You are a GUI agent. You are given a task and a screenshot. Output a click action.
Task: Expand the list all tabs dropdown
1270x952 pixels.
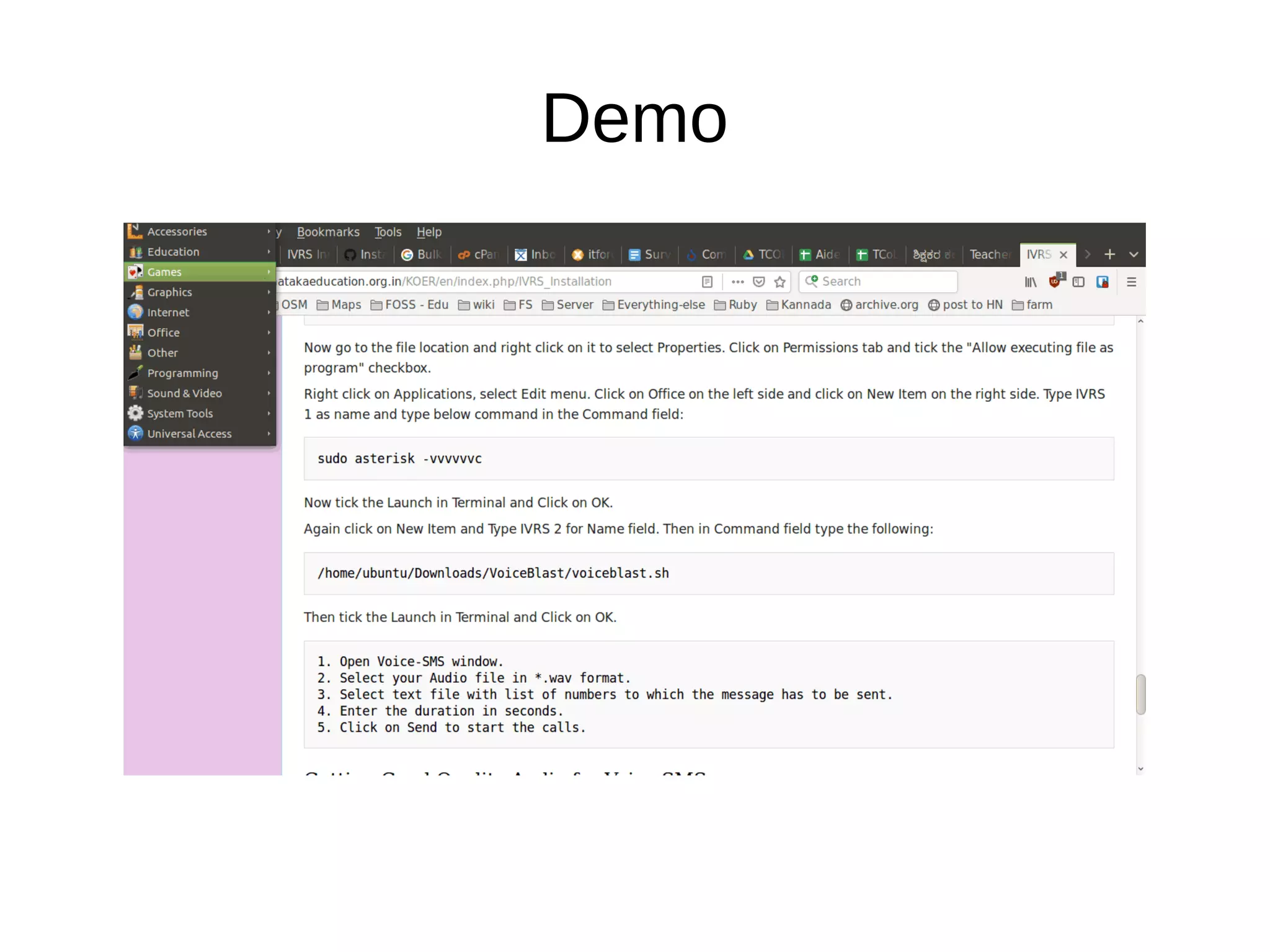click(1134, 254)
